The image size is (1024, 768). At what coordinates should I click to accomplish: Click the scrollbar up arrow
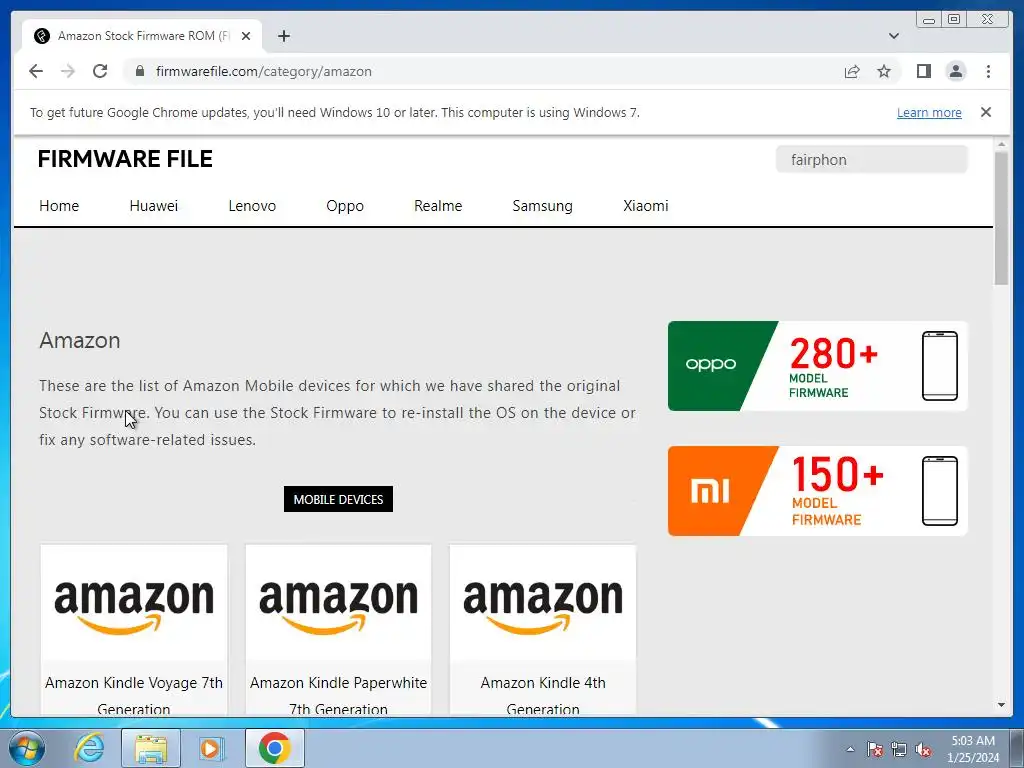[x=1001, y=144]
